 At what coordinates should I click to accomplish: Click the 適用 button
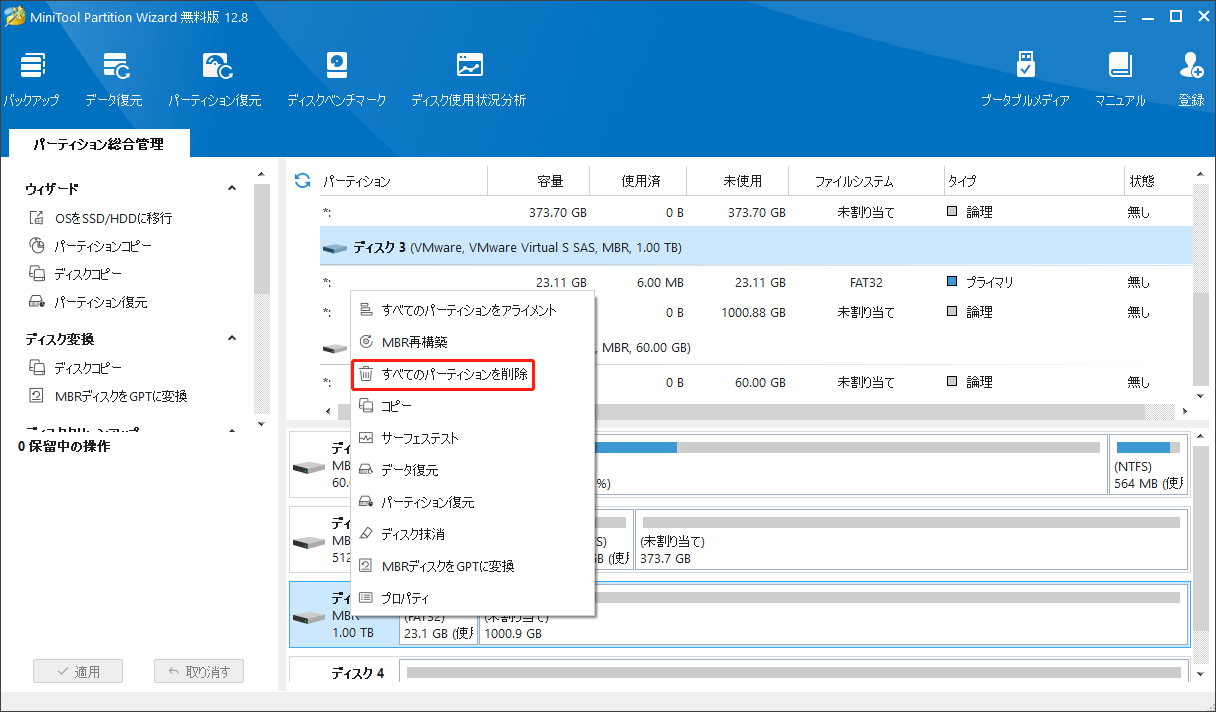tap(78, 670)
